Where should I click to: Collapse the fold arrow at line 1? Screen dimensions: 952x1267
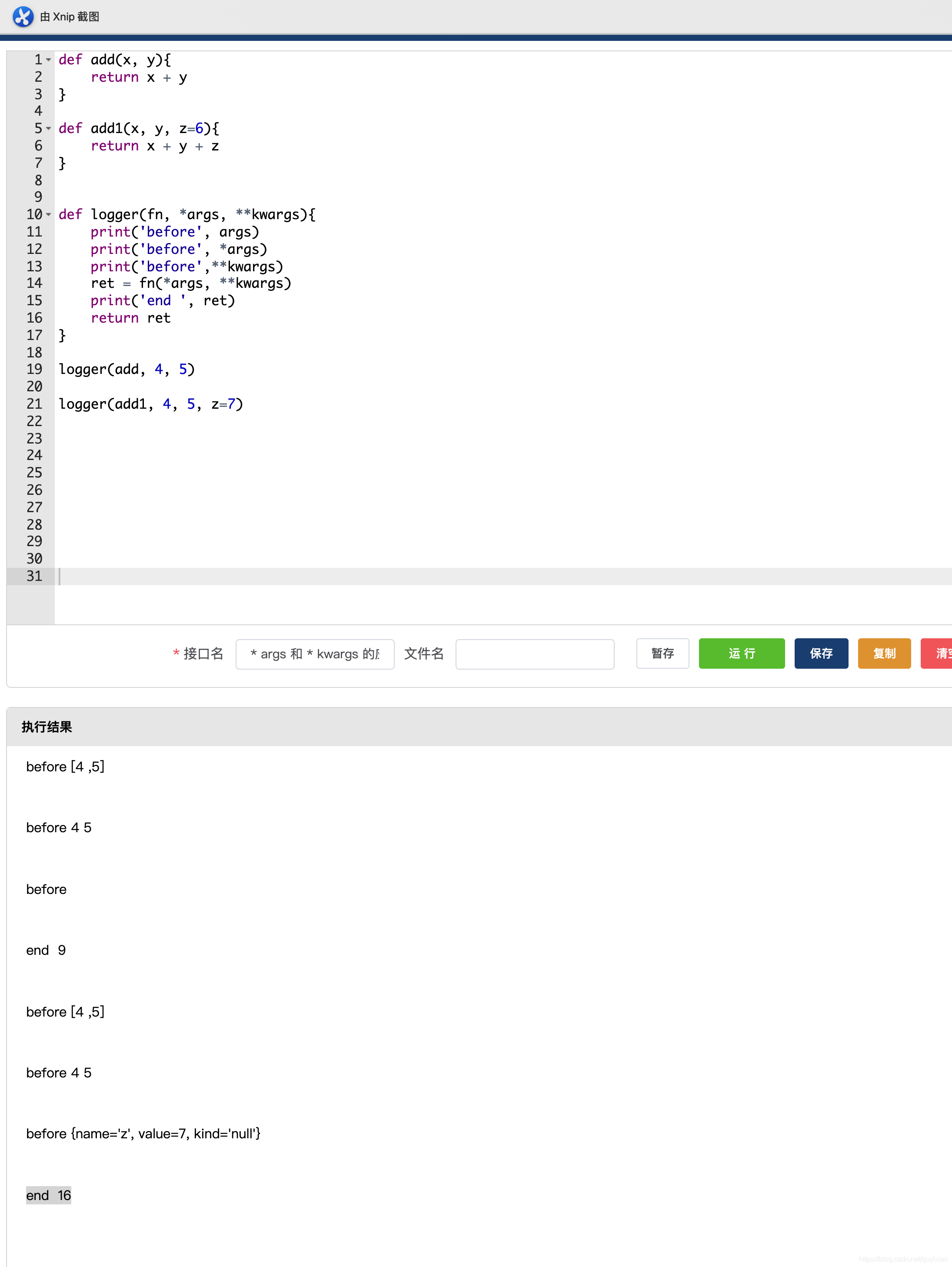[49, 60]
